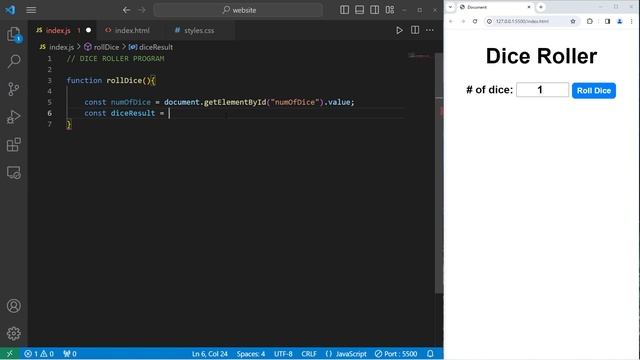The height and width of the screenshot is (360, 640).
Task: Open the website command search box
Action: pos(238,10)
